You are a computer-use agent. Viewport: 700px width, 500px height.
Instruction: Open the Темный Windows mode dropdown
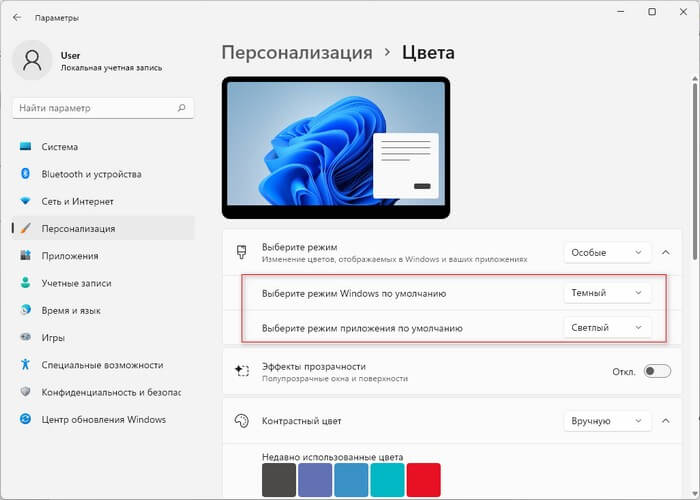pyautogui.click(x=607, y=293)
